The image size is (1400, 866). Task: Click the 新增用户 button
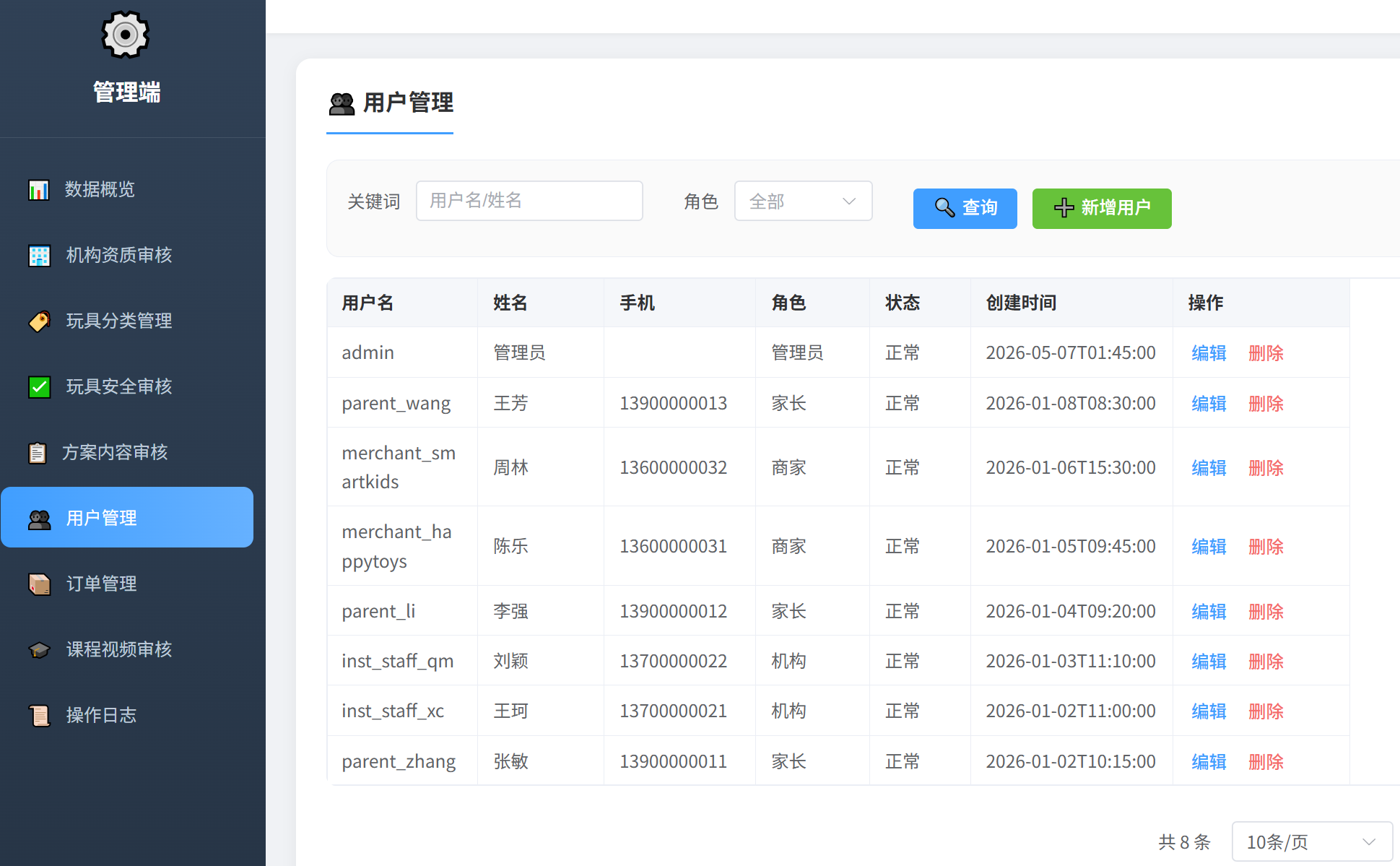(1102, 208)
